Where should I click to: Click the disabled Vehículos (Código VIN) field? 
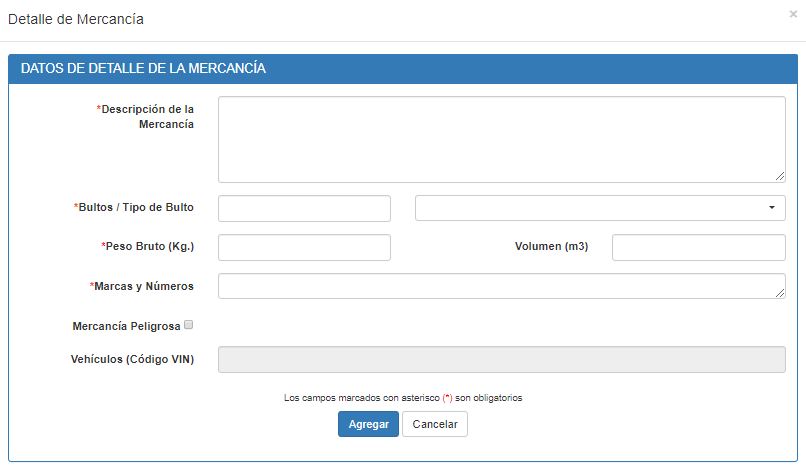[501, 359]
